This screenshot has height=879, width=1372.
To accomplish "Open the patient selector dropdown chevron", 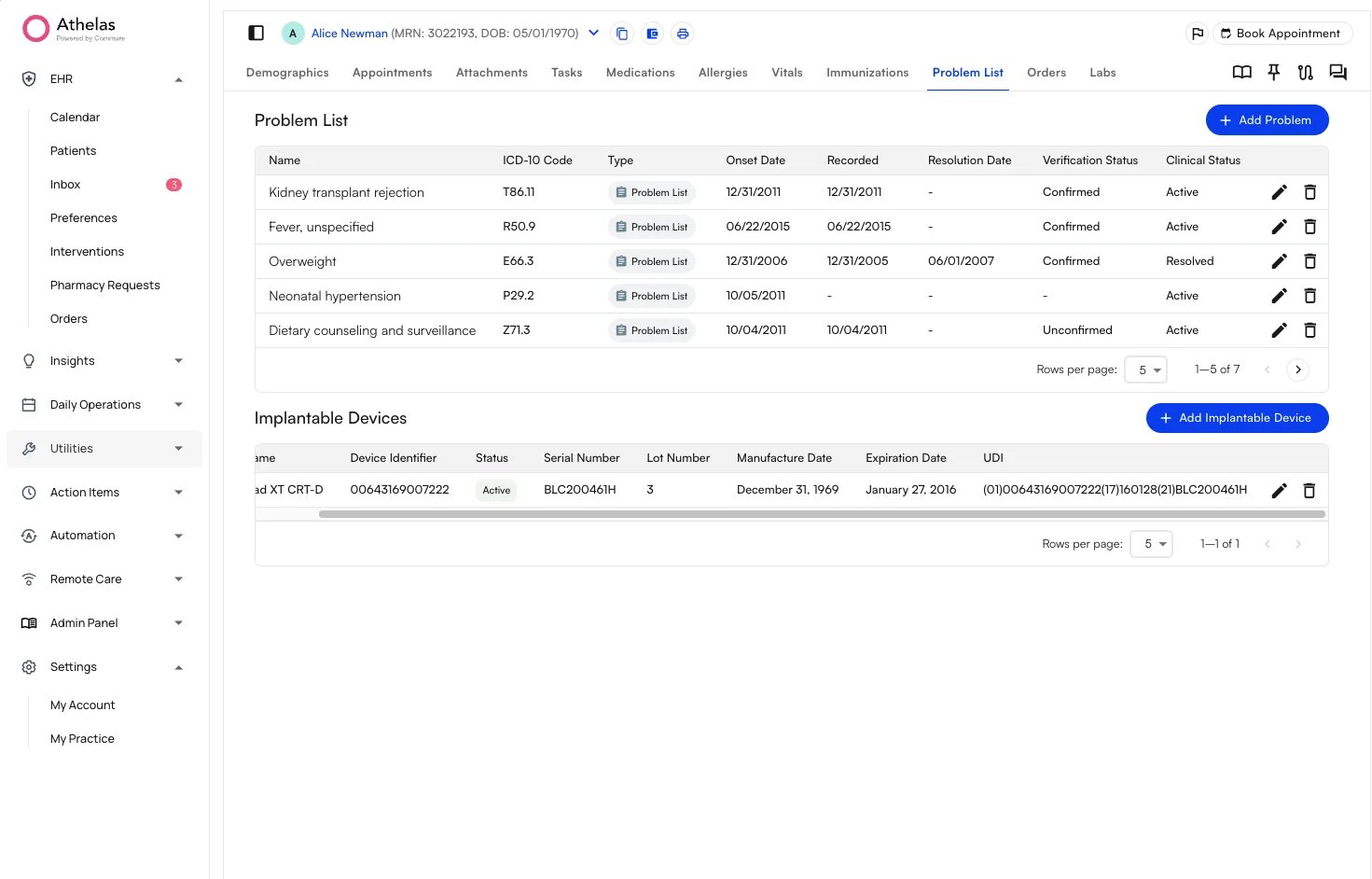I will point(593,33).
